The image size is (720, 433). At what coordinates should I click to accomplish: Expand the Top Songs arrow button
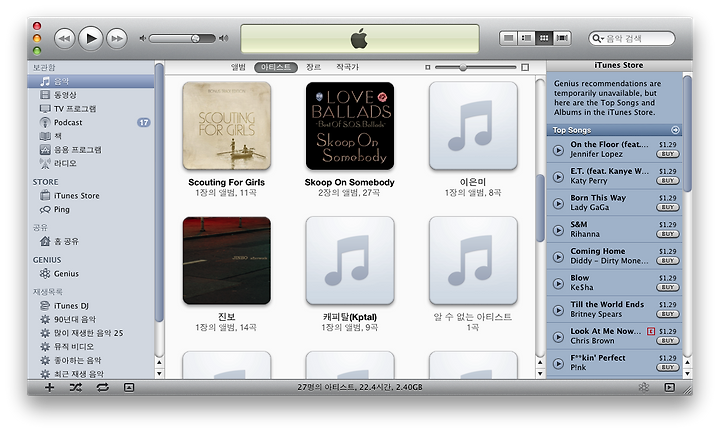675,130
